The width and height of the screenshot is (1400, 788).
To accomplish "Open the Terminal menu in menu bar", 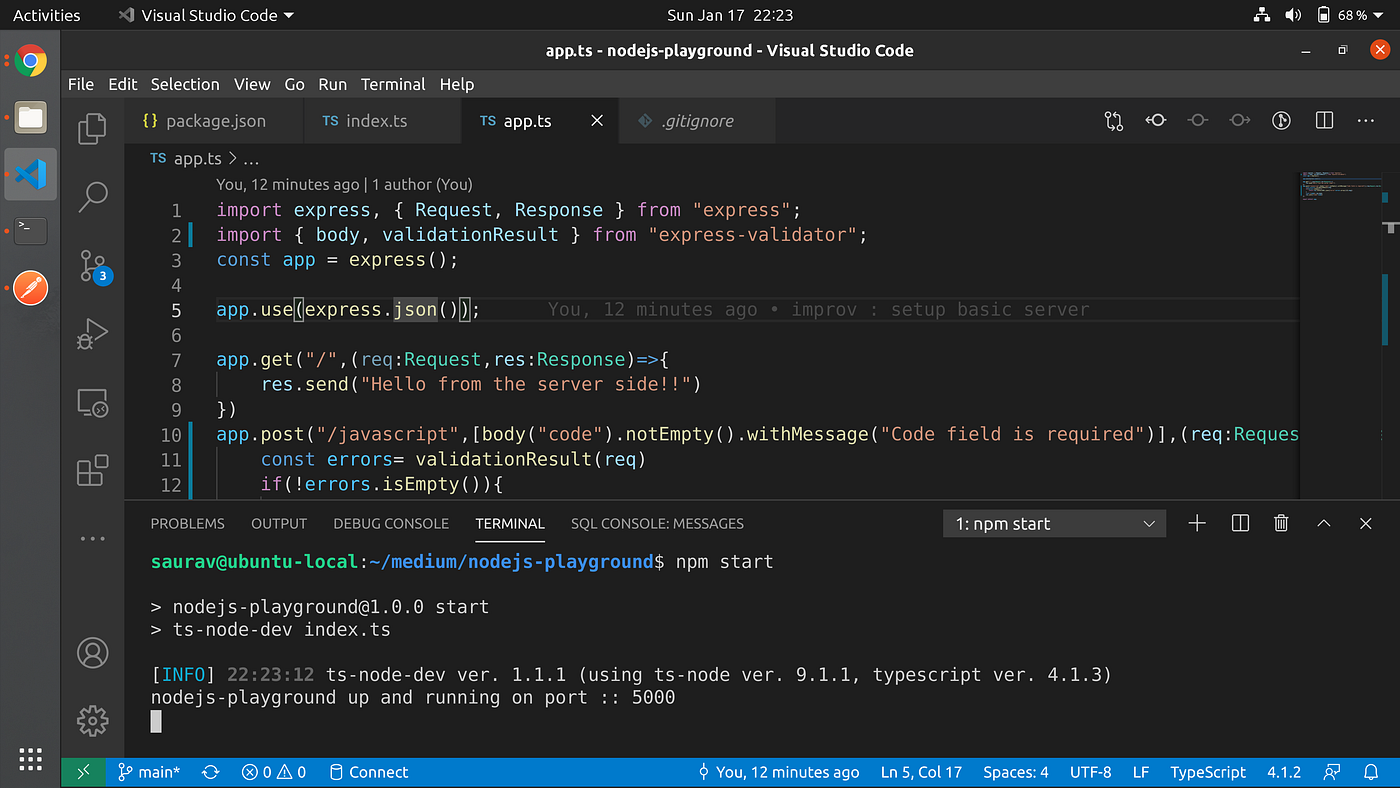I will 393,84.
